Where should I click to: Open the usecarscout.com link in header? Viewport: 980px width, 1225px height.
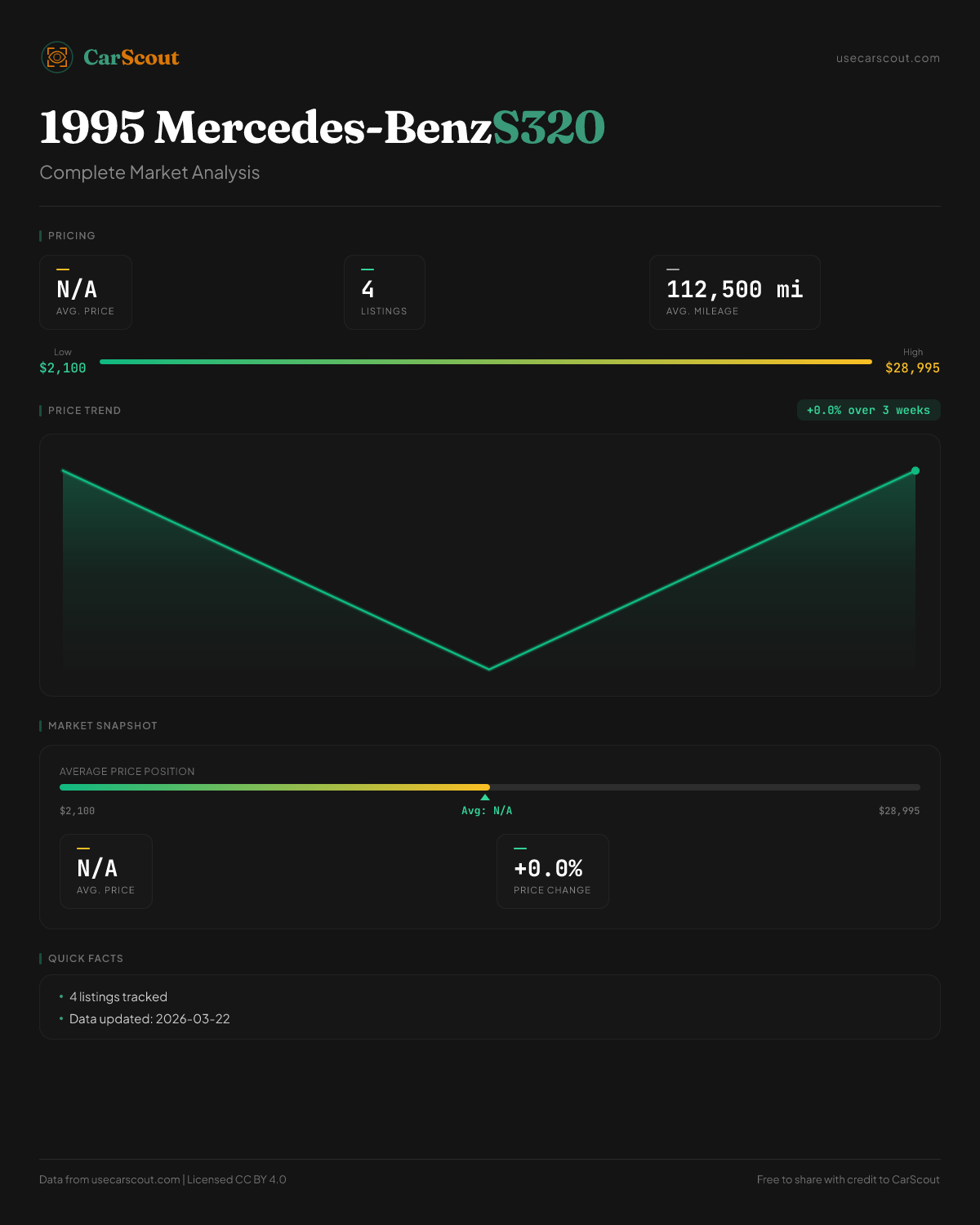[888, 58]
